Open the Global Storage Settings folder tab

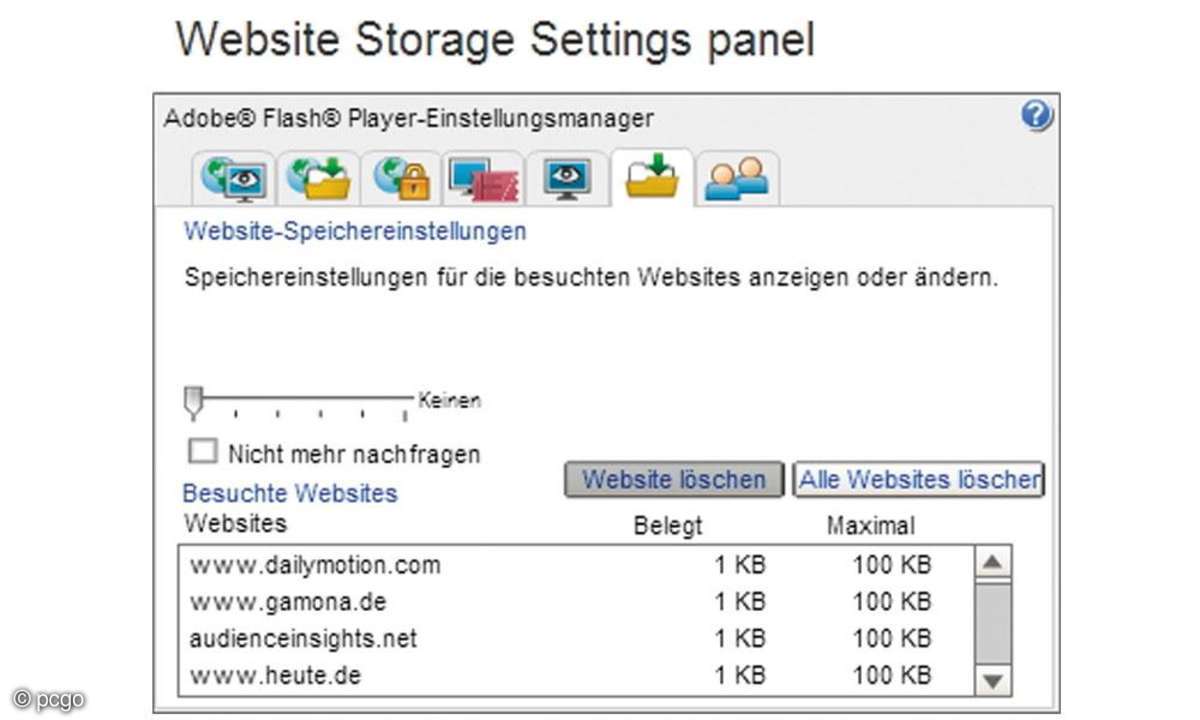pyautogui.click(x=318, y=179)
